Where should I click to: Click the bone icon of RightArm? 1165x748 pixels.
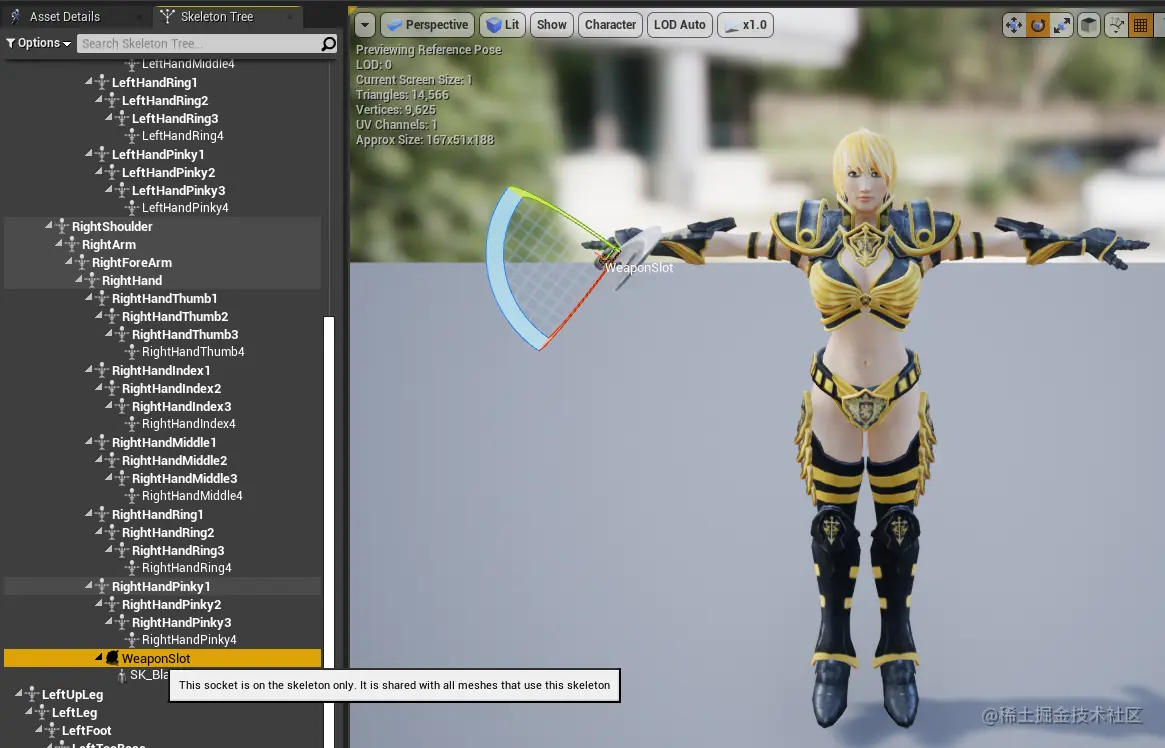[72, 244]
